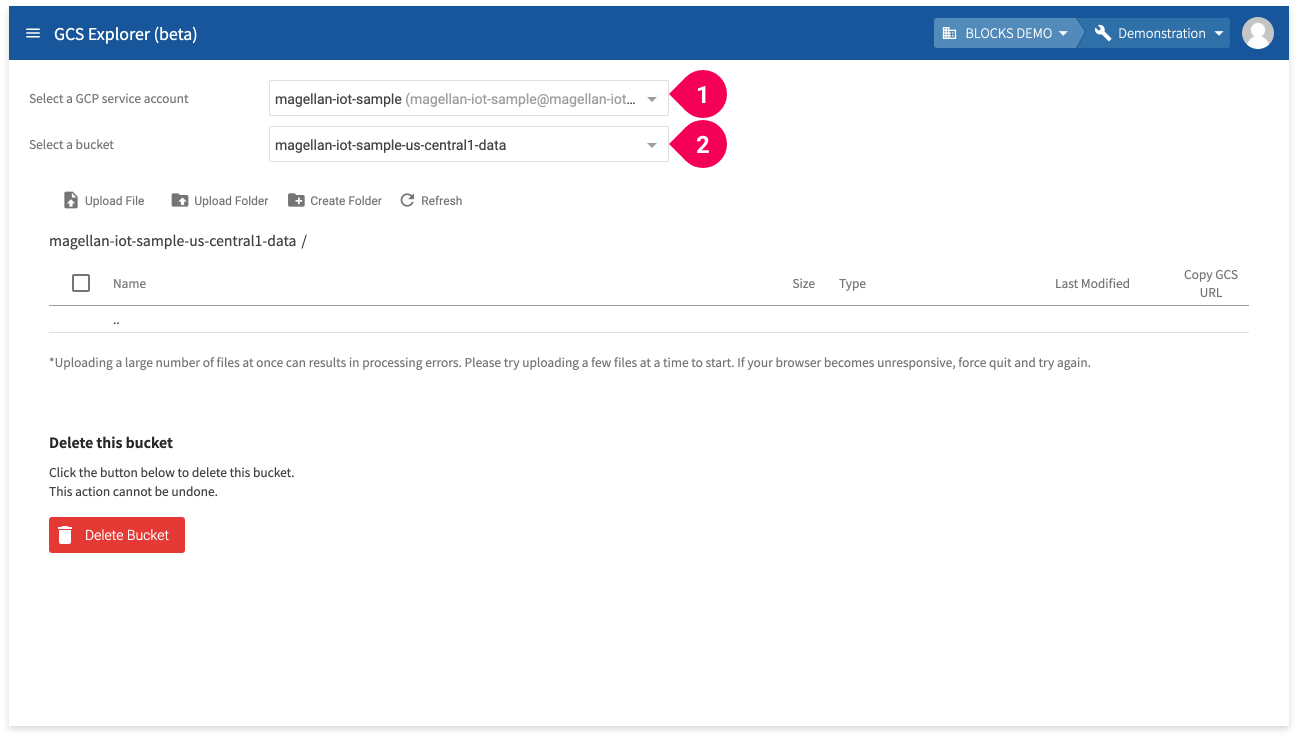Click the red Delete Bucket button

point(117,535)
